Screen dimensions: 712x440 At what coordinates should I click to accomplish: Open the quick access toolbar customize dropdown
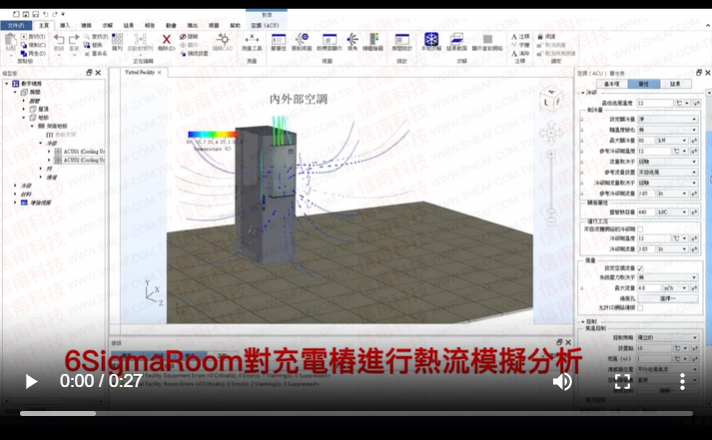point(63,15)
